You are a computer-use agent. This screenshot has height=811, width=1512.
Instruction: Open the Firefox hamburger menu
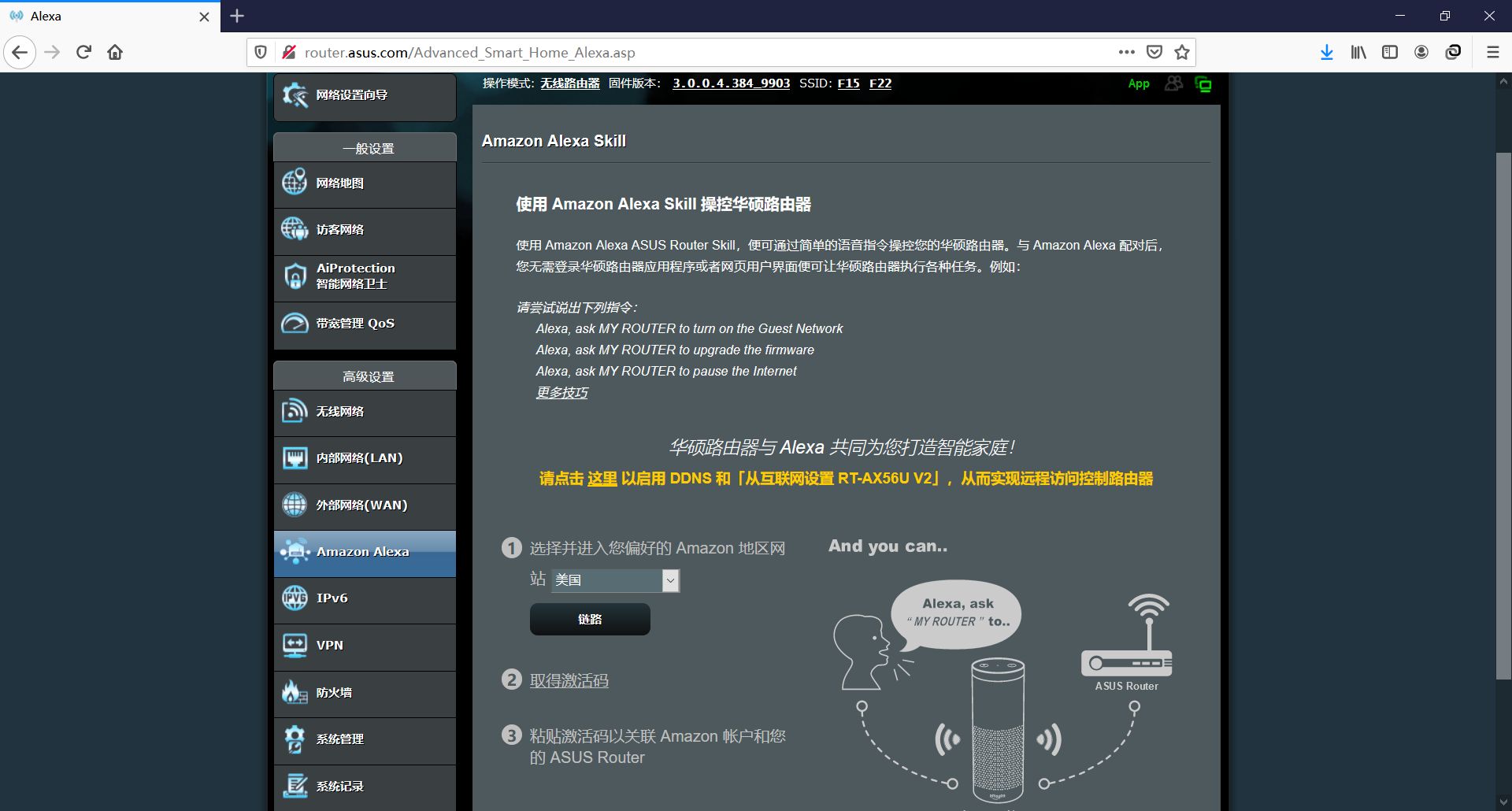(x=1492, y=52)
